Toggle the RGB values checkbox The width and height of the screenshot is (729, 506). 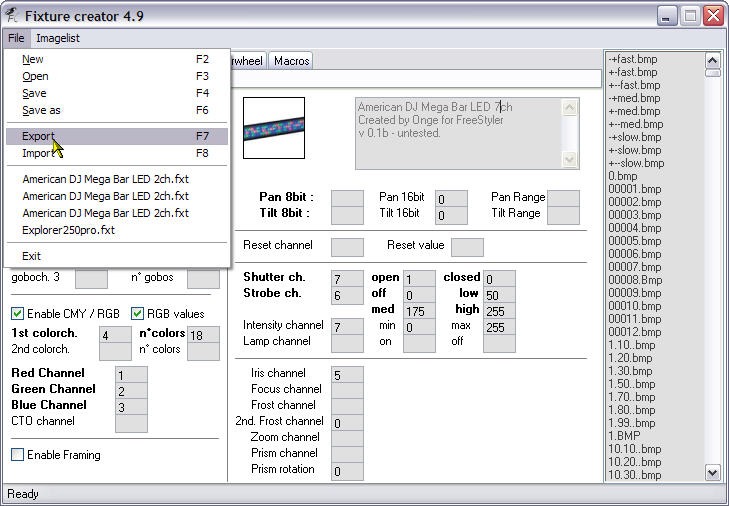pyautogui.click(x=137, y=314)
